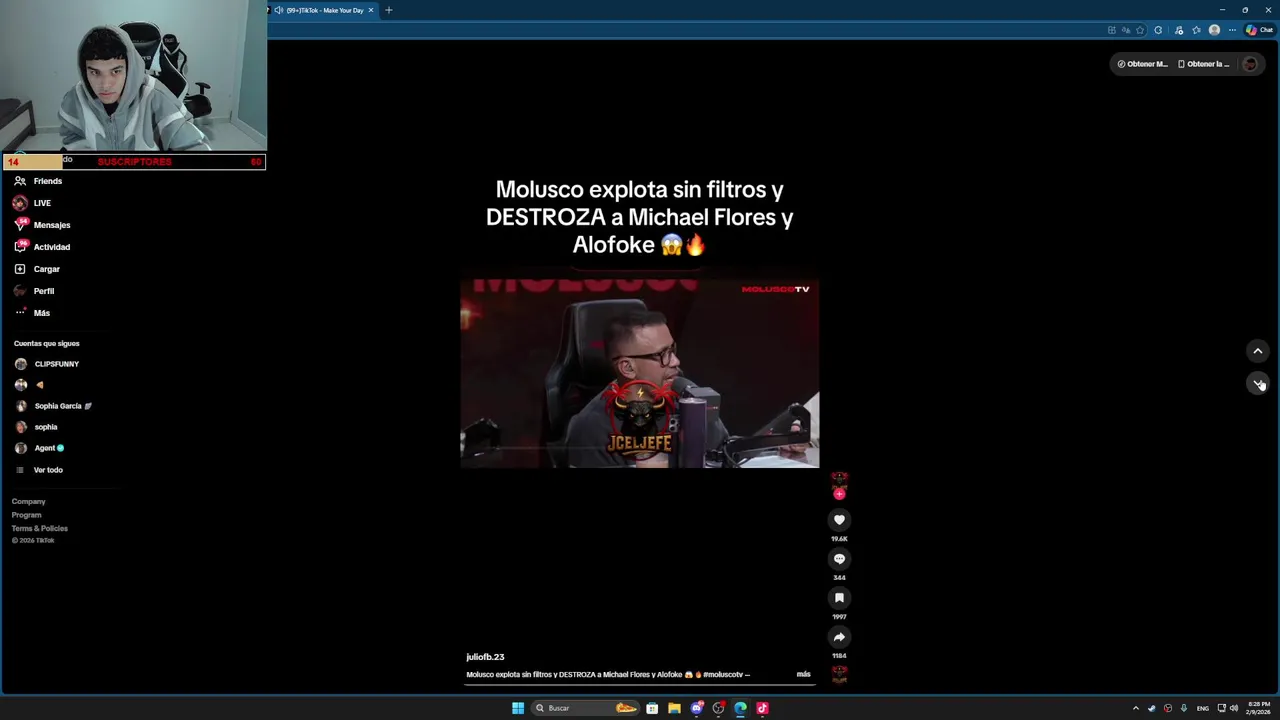This screenshot has height=720, width=1280.
Task: Expand Ver todo followed accounts
Action: pyautogui.click(x=39, y=470)
